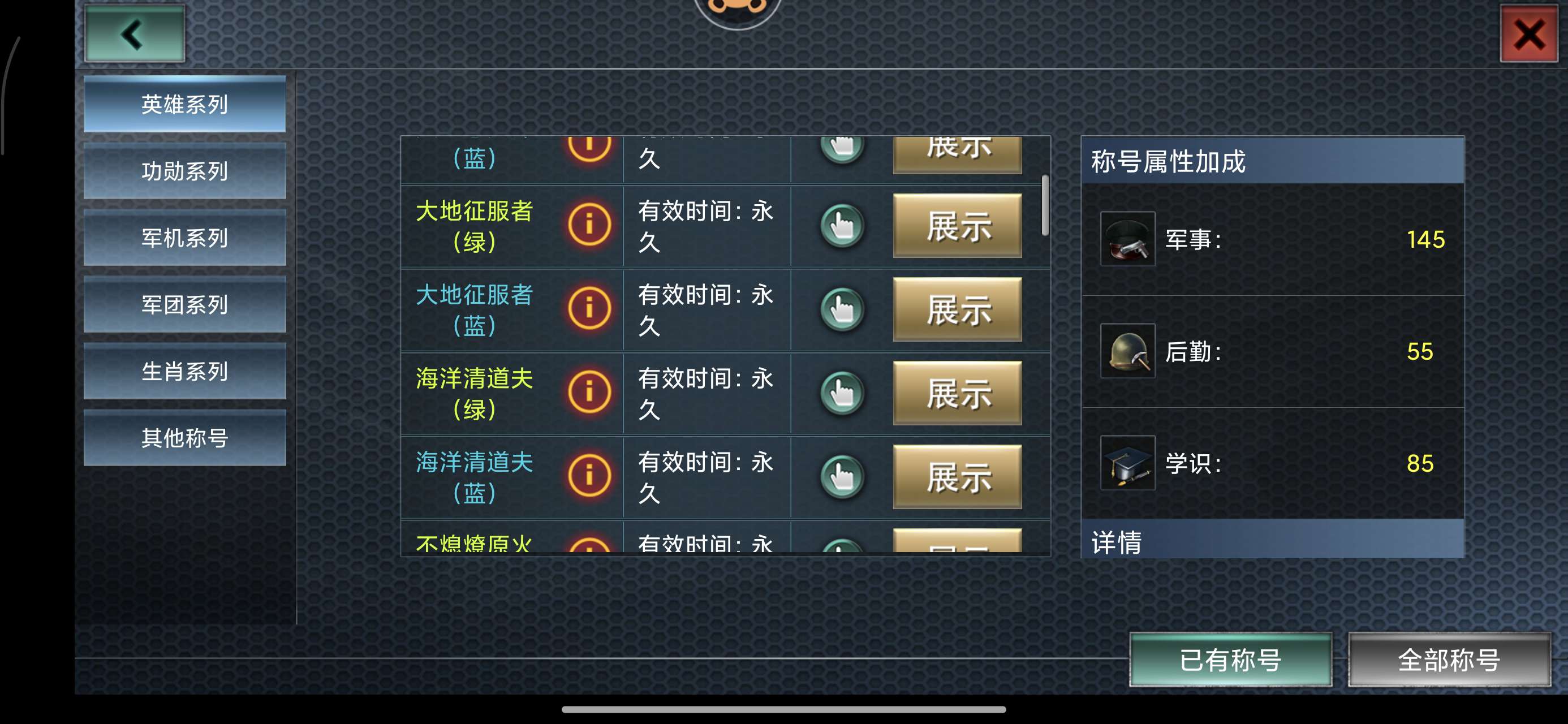Click the green back arrow button
This screenshot has width=1568, height=724.
pos(135,34)
